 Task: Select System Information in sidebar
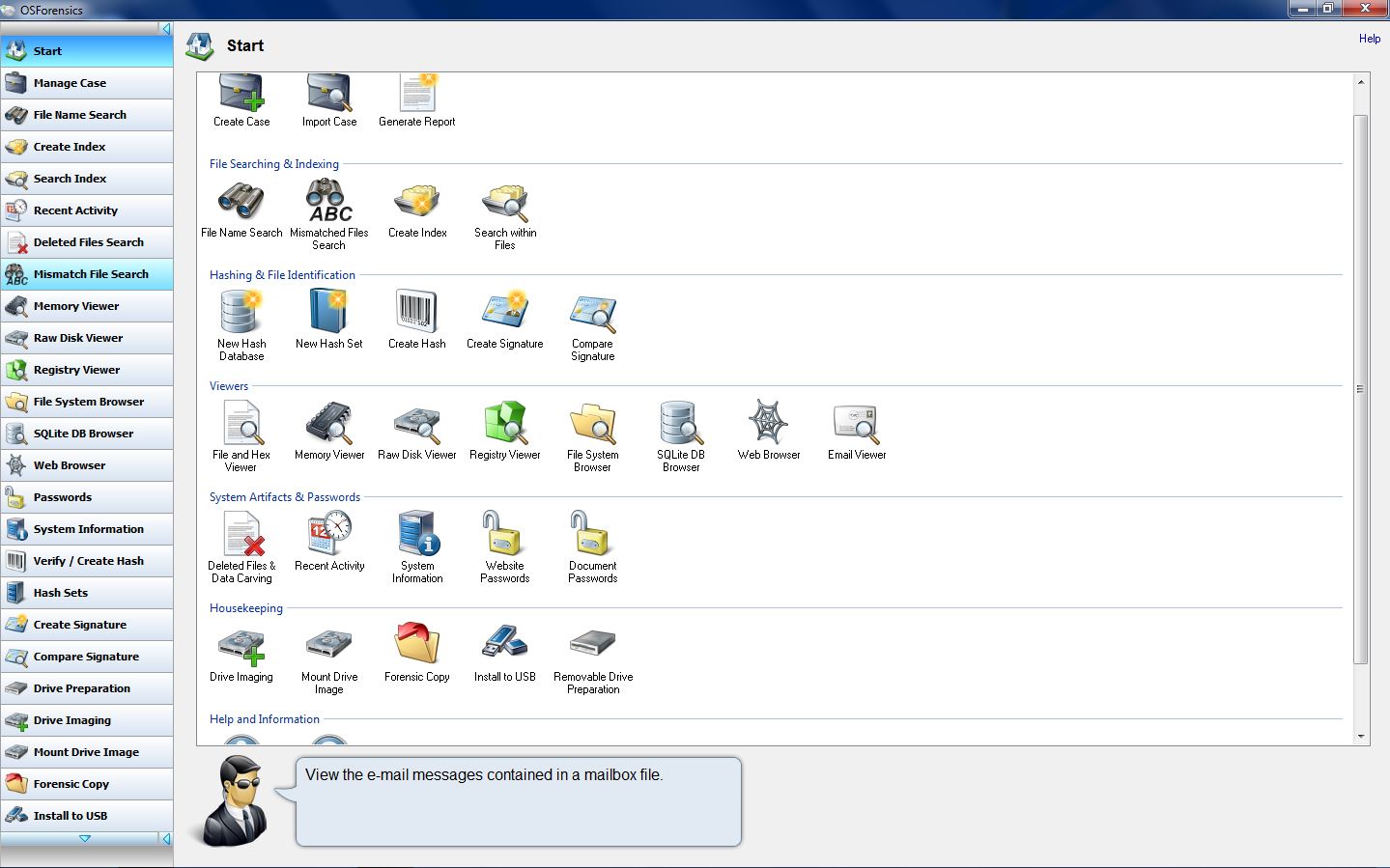87,529
